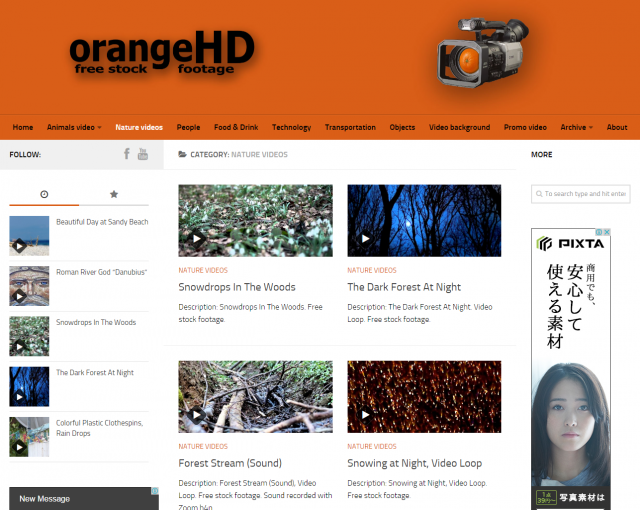Play the Snowing at Night video thumbnail
The image size is (640, 510).
424,396
